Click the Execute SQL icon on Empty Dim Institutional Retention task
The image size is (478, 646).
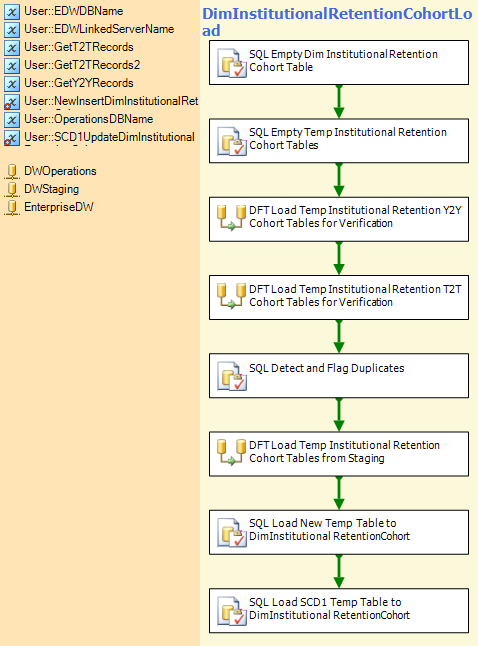click(232, 63)
